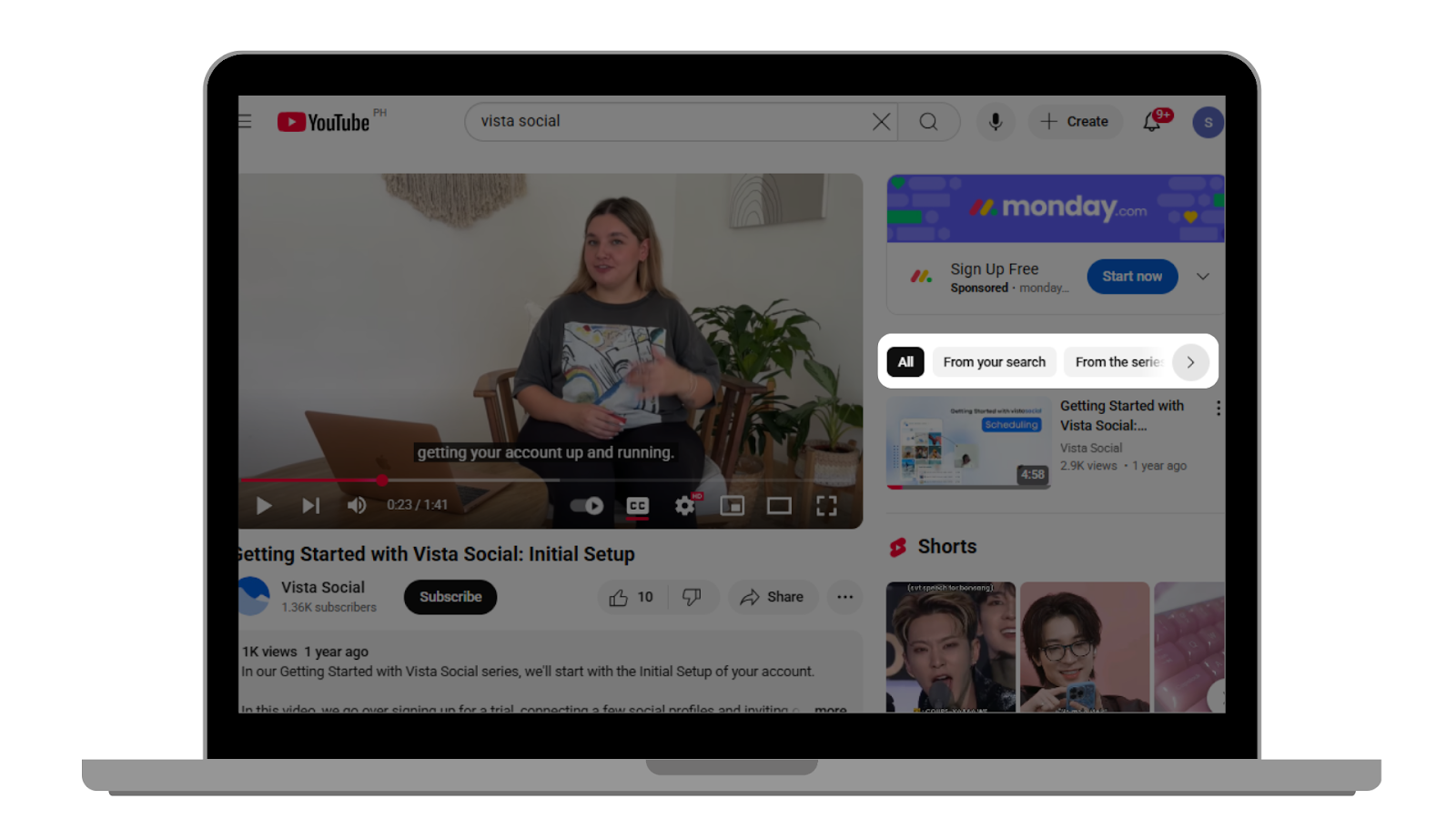Viewport: 1456px width, 819px height.
Task: Open the Vista Social channel name
Action: click(323, 587)
